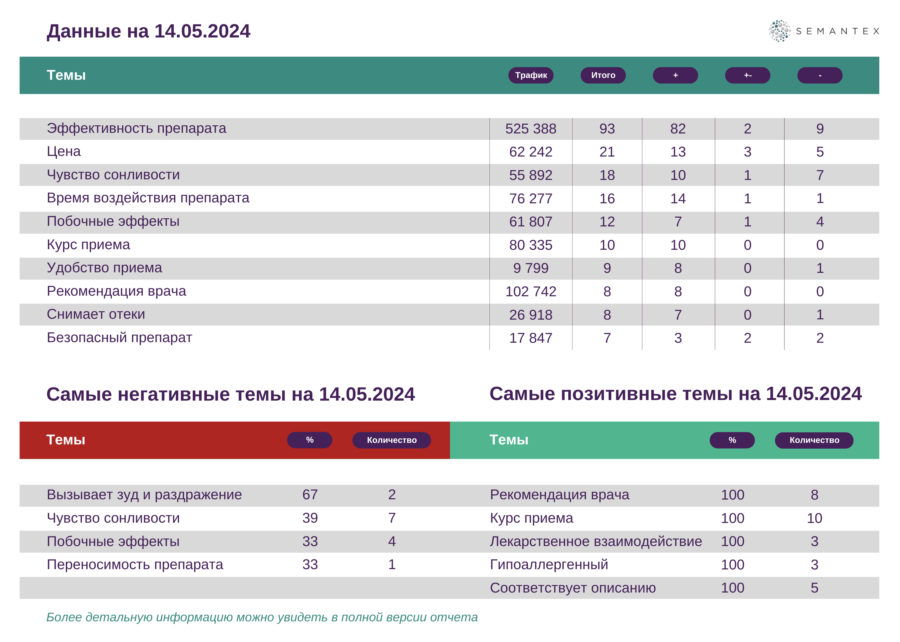The height and width of the screenshot is (642, 900).
Task: Select the 'Безопасный препарат' row label
Action: pyautogui.click(x=119, y=337)
